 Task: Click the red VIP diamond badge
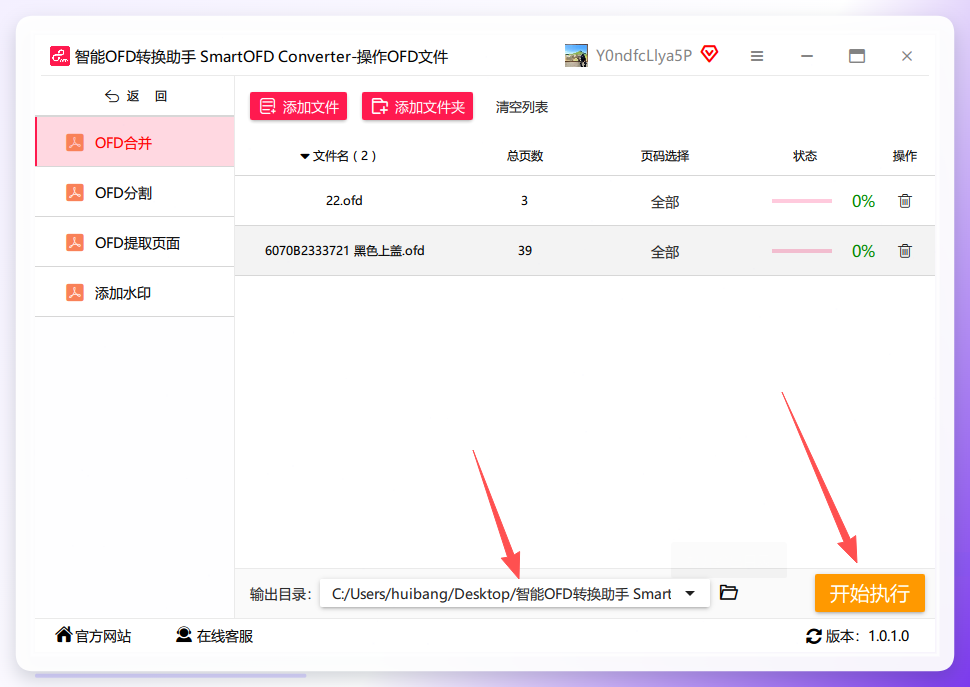tap(710, 54)
